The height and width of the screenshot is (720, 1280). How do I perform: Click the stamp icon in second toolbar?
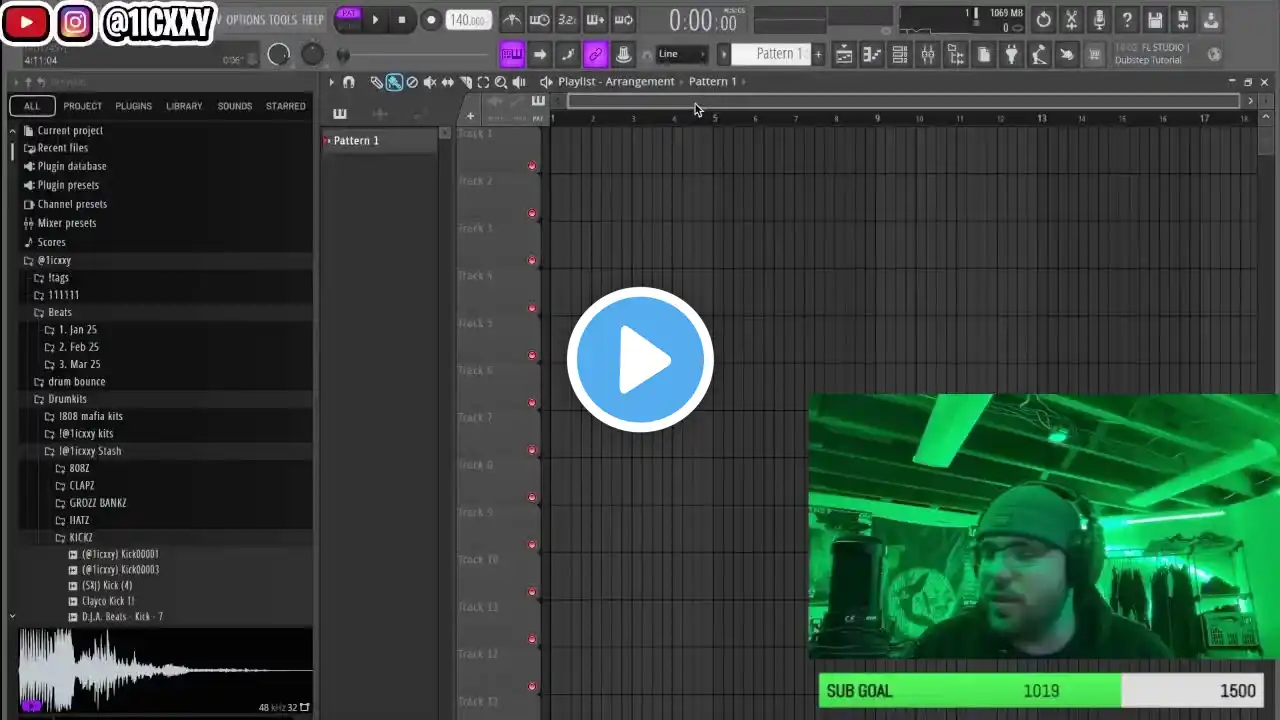click(623, 54)
